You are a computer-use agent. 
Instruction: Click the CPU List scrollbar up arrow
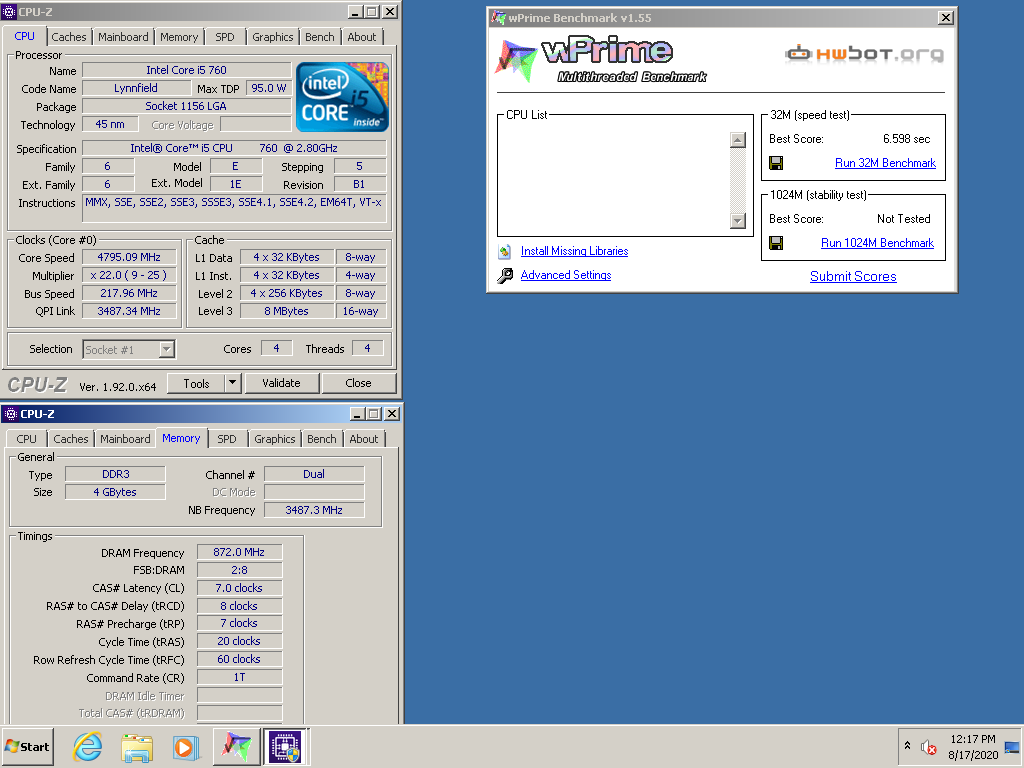[x=737, y=140]
